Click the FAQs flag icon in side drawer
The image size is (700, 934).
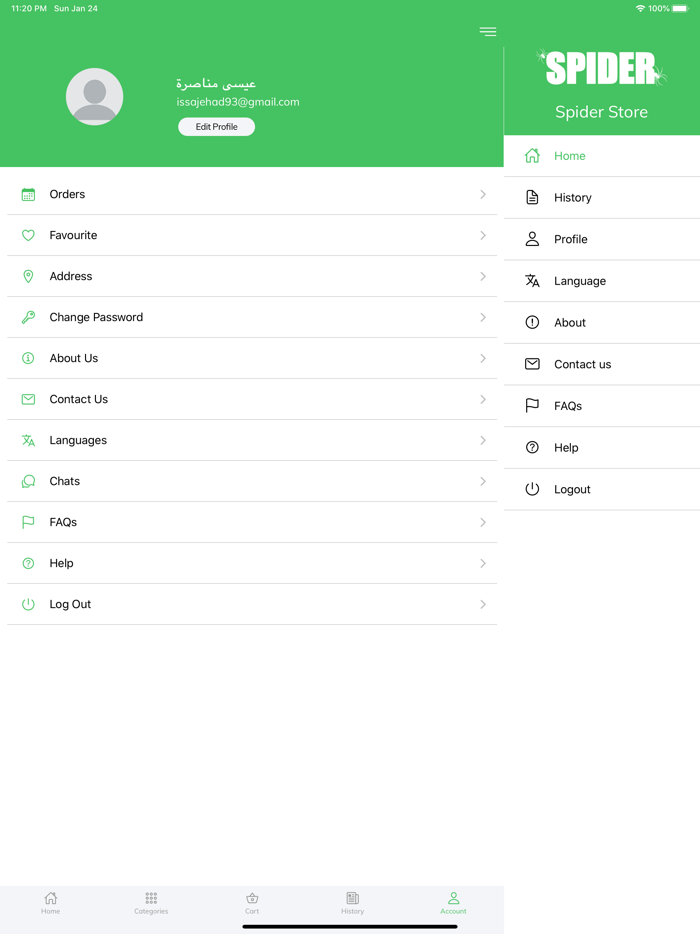click(532, 406)
